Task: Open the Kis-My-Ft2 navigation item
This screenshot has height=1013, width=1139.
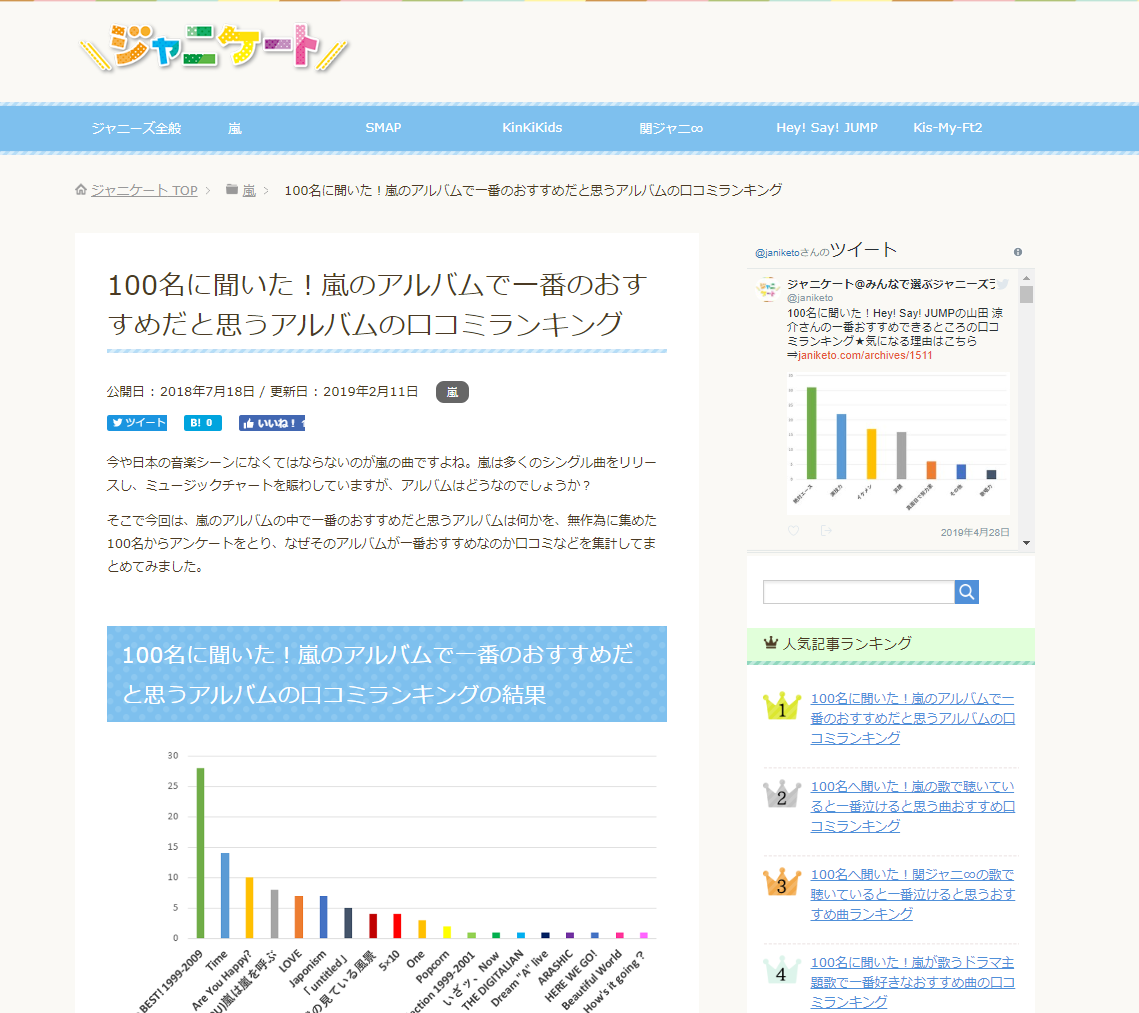Action: (947, 128)
